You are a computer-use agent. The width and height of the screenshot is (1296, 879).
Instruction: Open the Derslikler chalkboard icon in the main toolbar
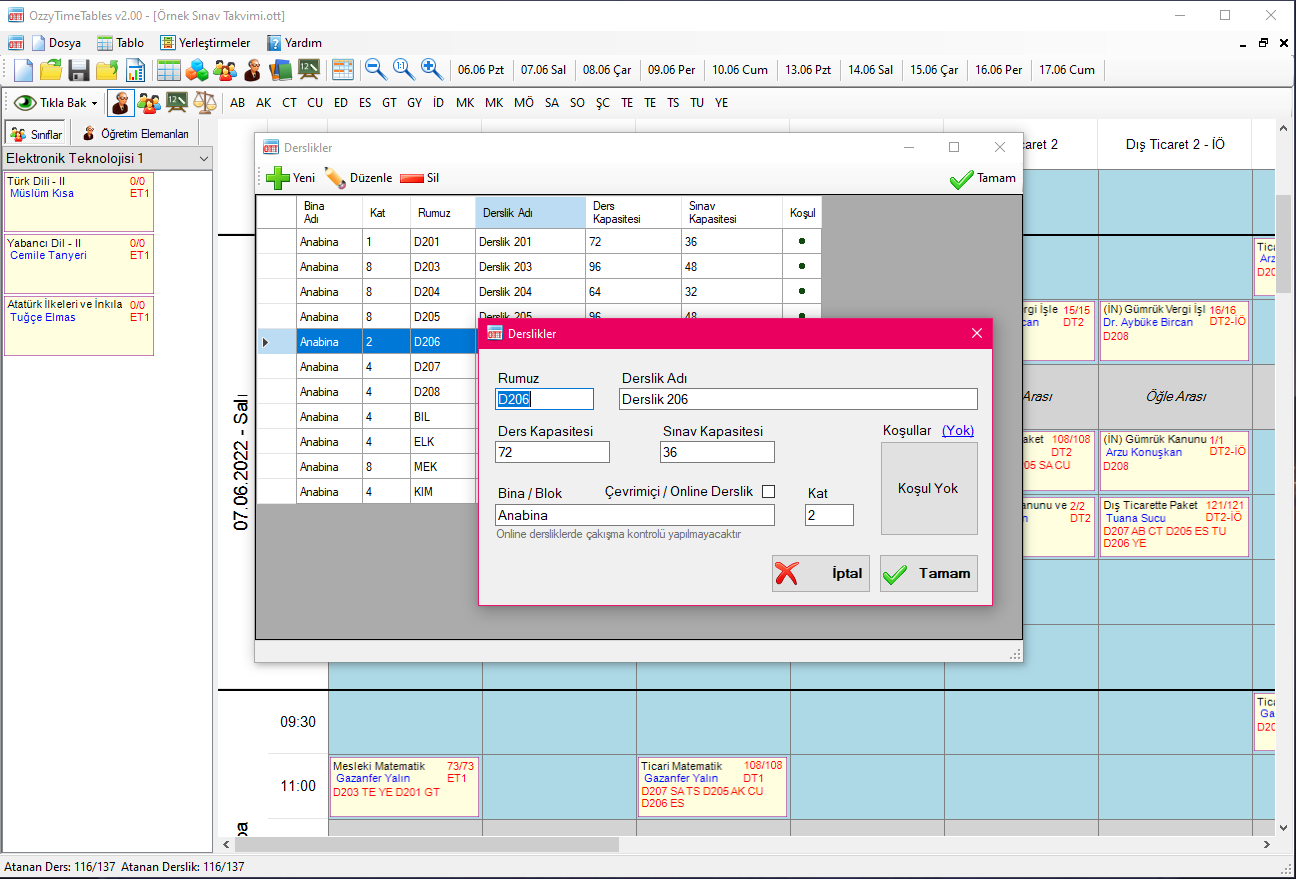click(x=309, y=70)
